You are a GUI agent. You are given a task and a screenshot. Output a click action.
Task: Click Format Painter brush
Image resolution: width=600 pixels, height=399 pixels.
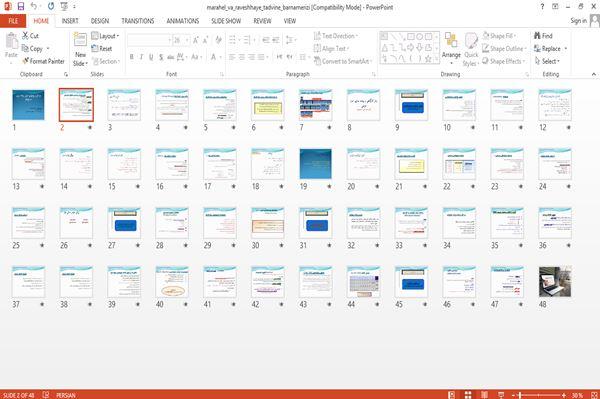25,61
